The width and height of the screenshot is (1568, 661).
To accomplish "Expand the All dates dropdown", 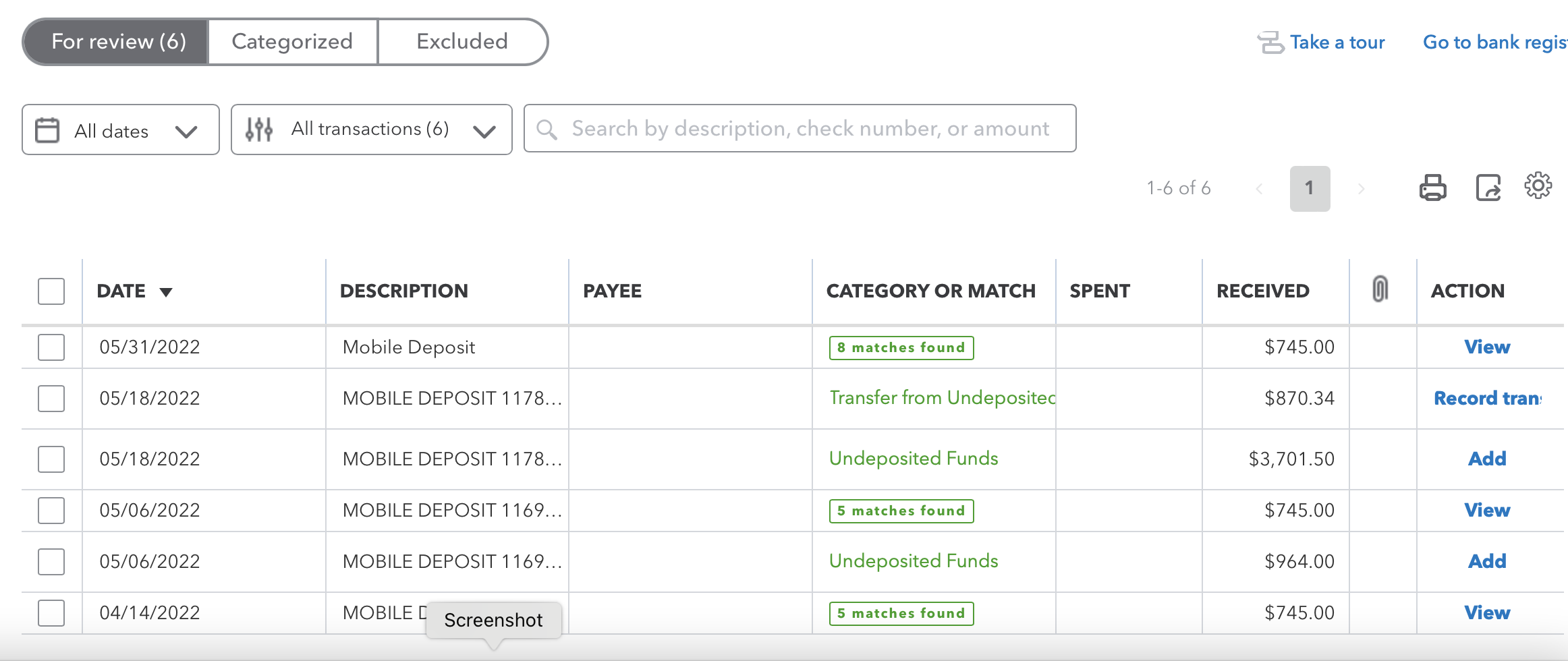I will 186,131.
